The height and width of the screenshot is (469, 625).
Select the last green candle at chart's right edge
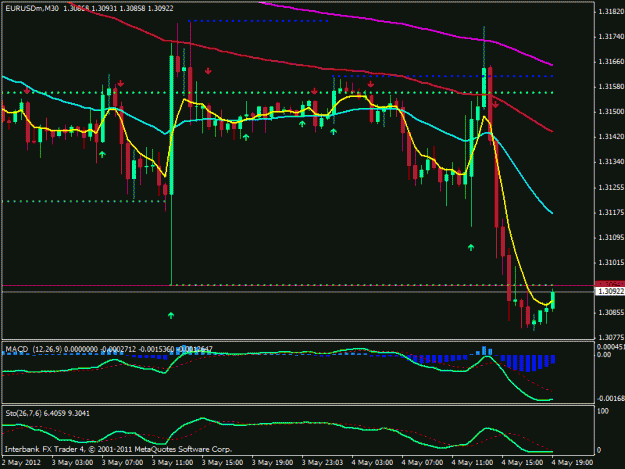coord(553,300)
